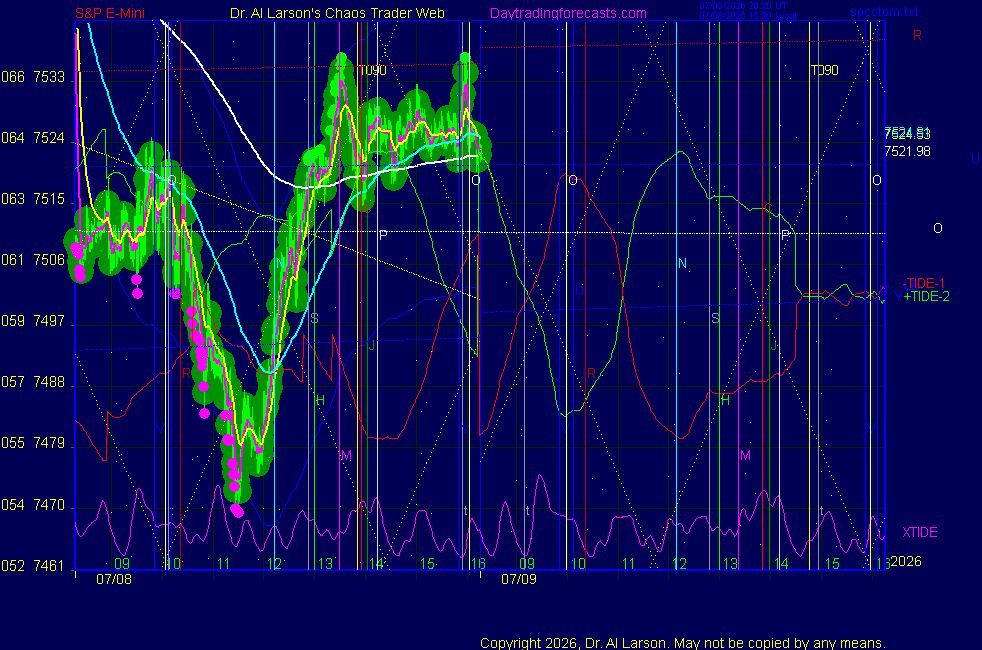Click the 07/09 date axis label
Viewport: 982px width, 650px height.
point(519,579)
